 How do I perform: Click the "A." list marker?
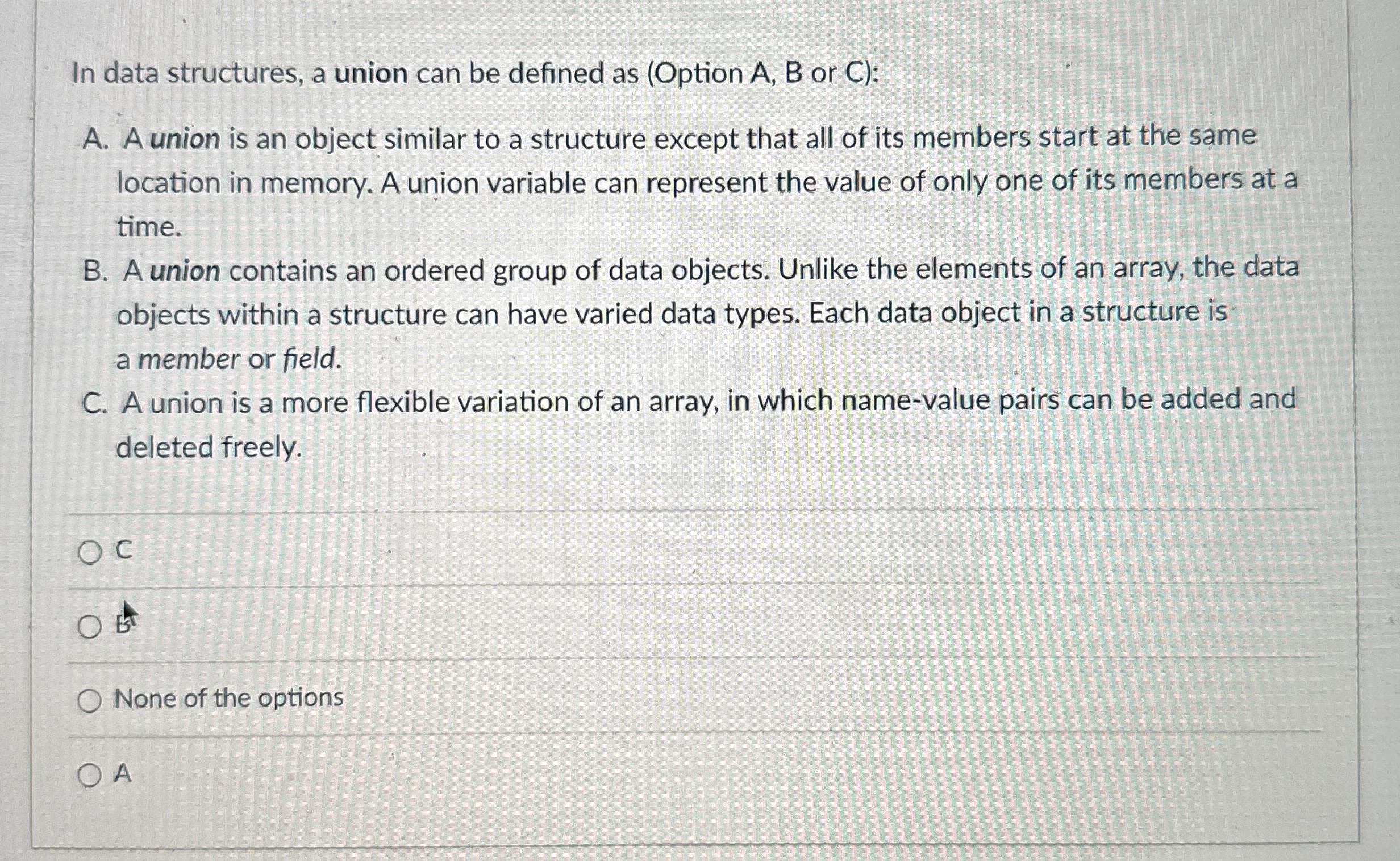[x=95, y=140]
